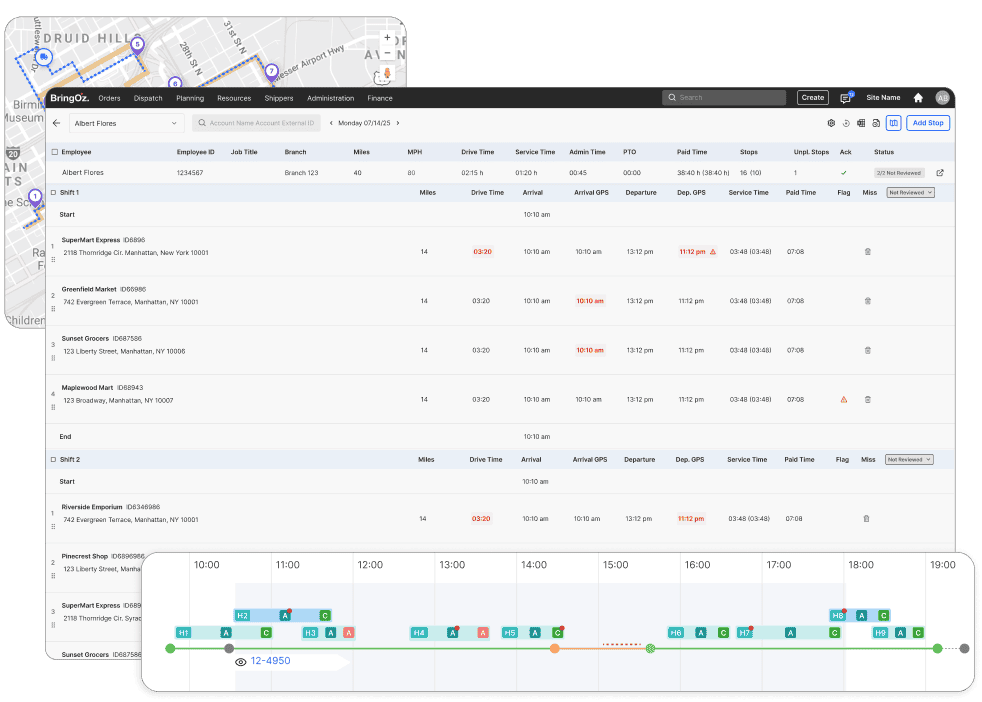
Task: Open the 12-4950 route link
Action: pyautogui.click(x=271, y=661)
